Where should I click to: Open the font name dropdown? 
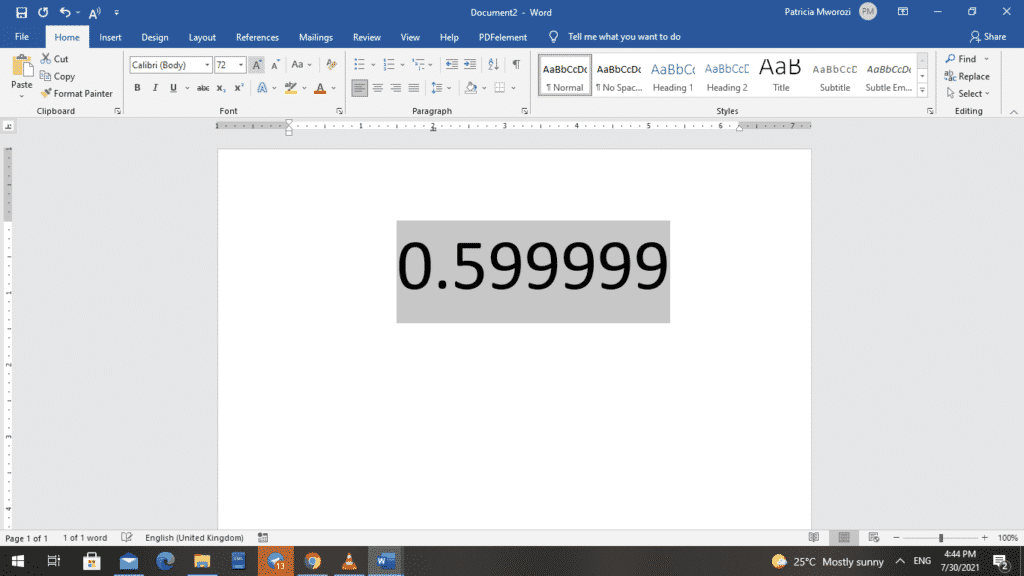point(207,65)
